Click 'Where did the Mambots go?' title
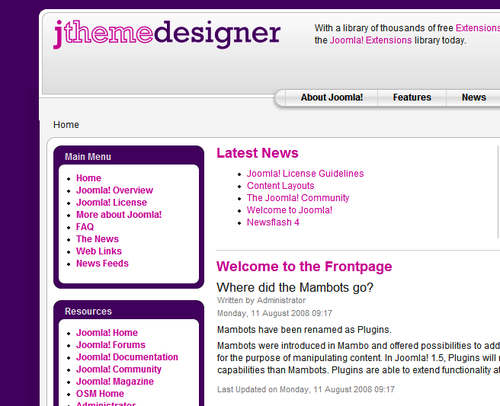This screenshot has height=406, width=500. pyautogui.click(x=295, y=287)
